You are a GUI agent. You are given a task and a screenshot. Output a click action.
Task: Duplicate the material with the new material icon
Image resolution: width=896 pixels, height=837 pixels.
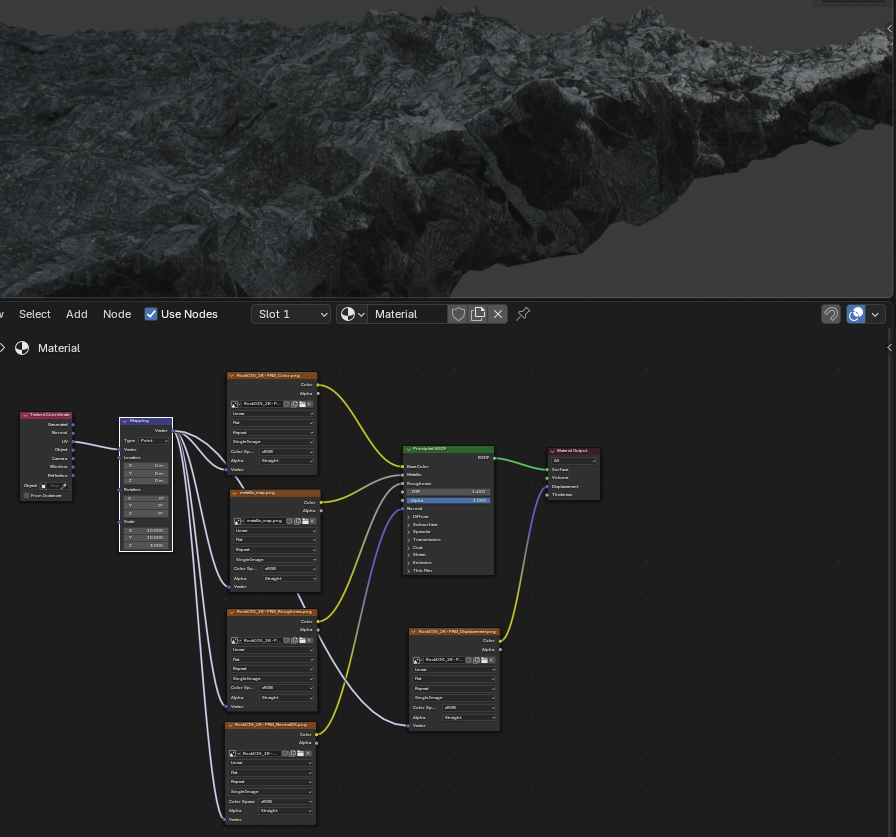click(478, 314)
